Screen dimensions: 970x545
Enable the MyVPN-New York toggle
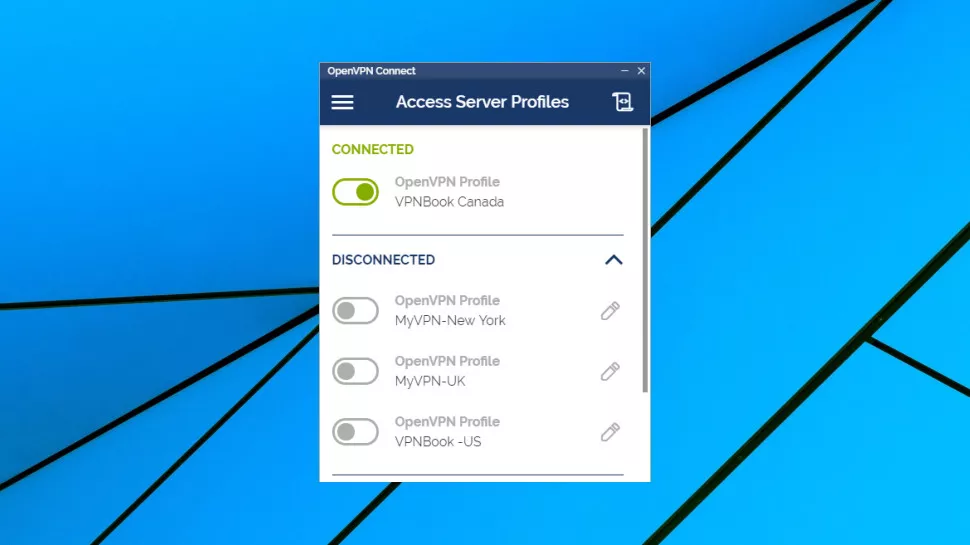(355, 311)
